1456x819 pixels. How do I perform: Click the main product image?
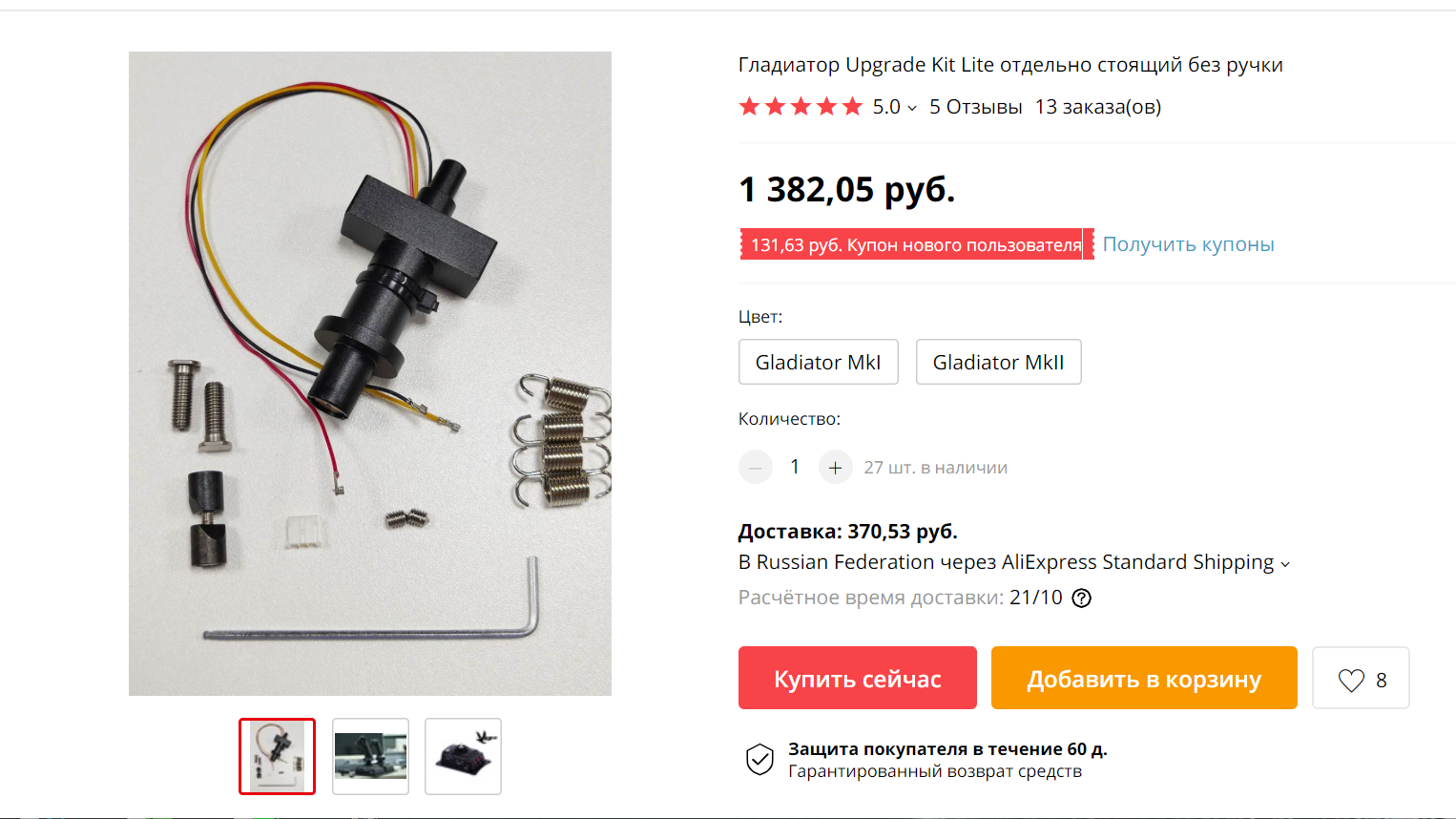tap(370, 373)
